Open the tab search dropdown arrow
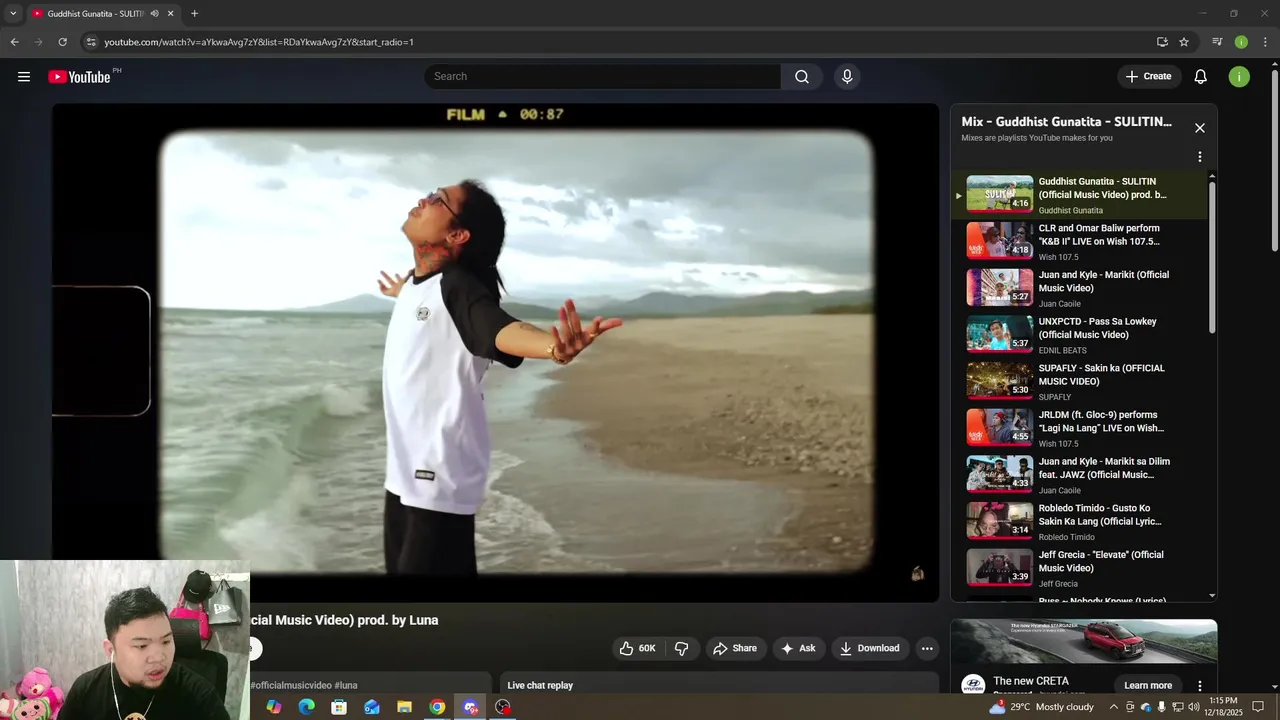The width and height of the screenshot is (1280, 720). 13,14
